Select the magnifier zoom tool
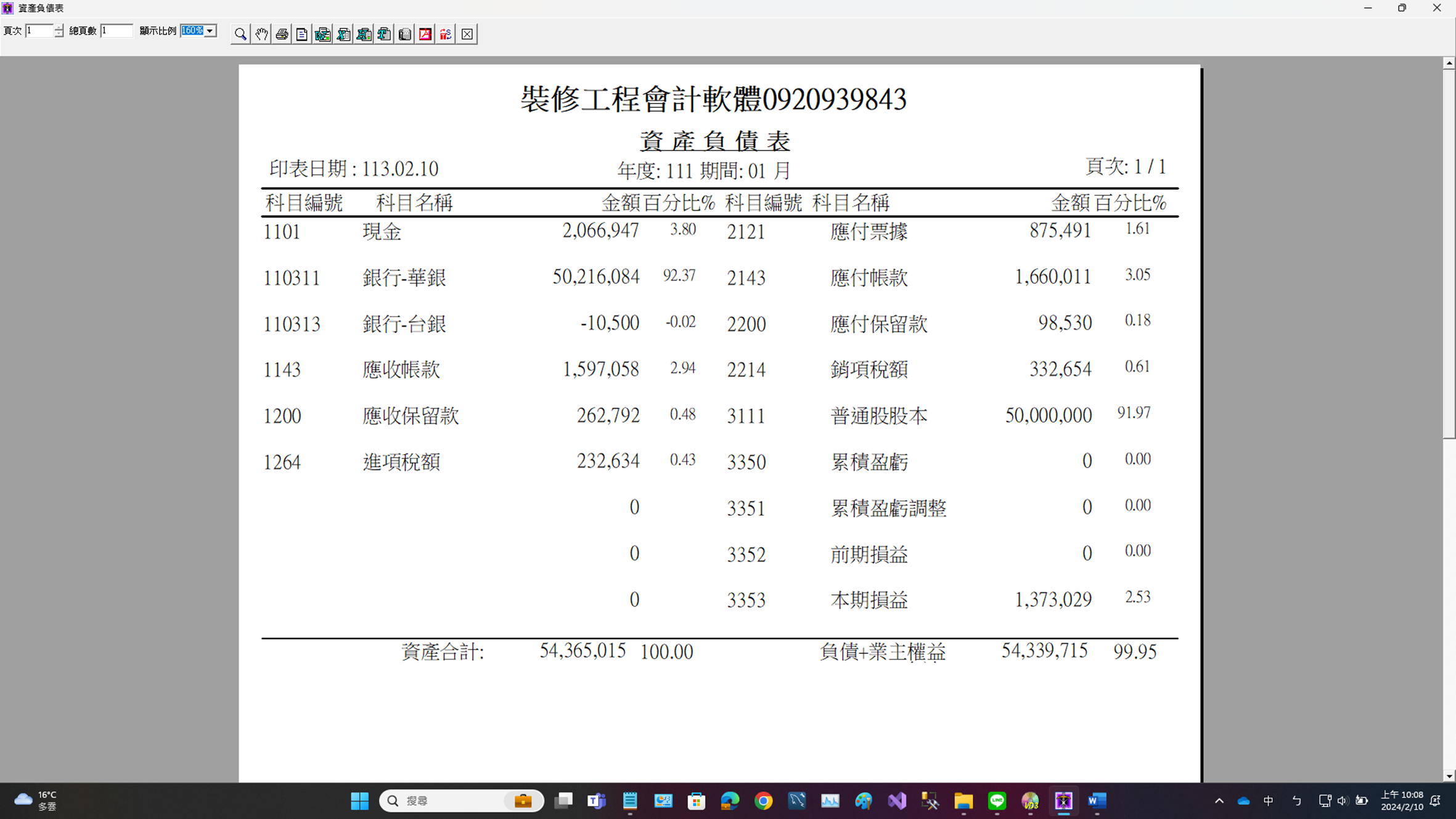 240,34
